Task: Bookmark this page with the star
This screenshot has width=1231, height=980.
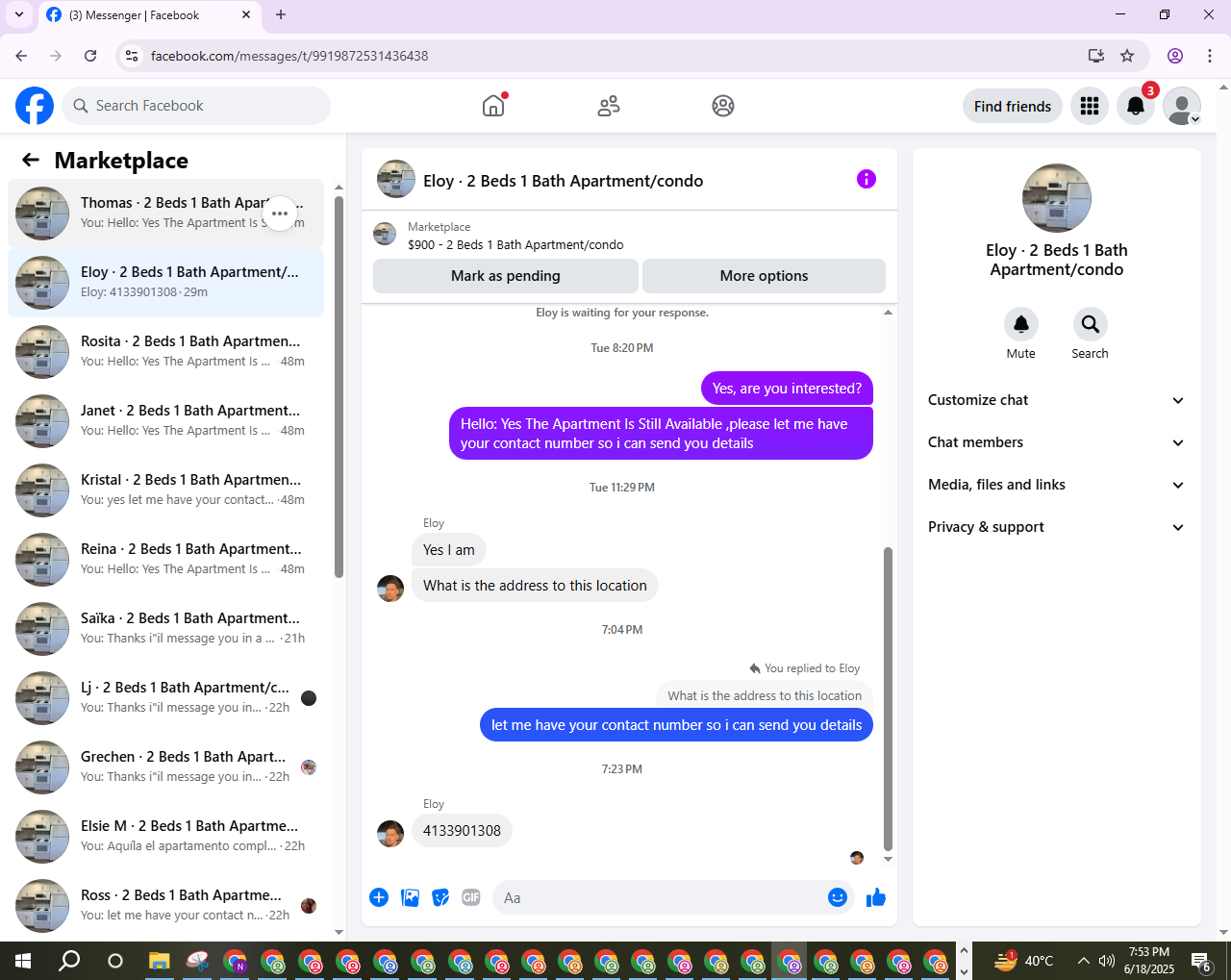Action: click(1127, 56)
